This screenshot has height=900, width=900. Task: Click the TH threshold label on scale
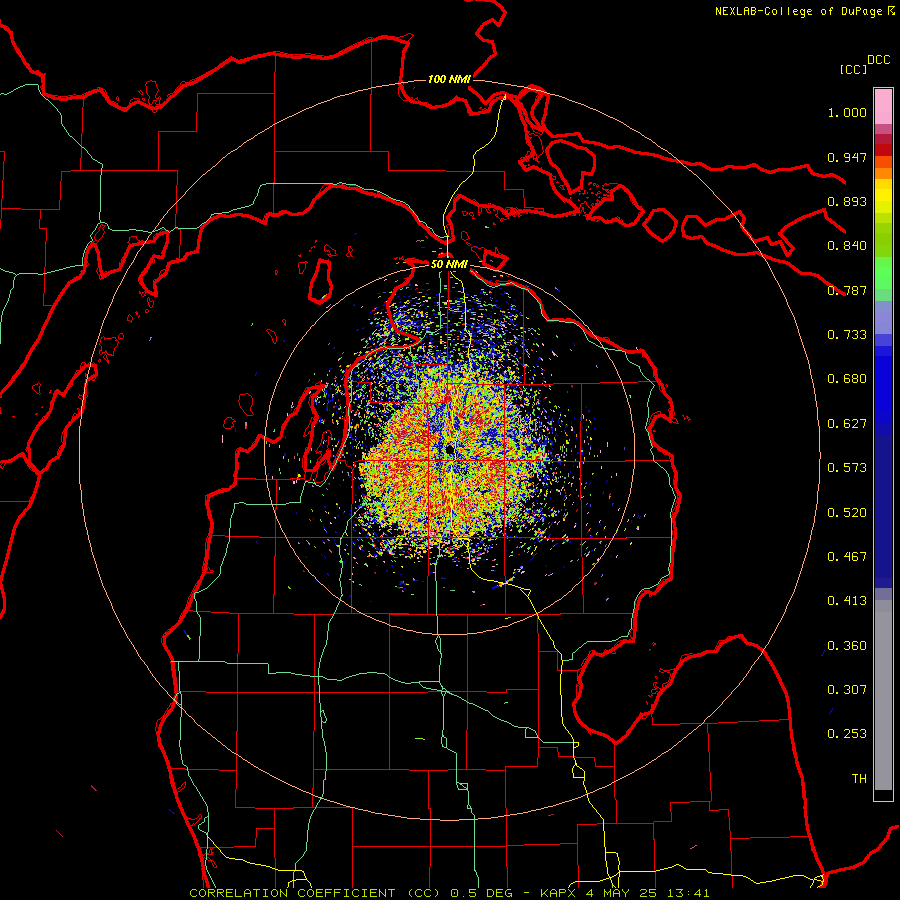(x=859, y=779)
